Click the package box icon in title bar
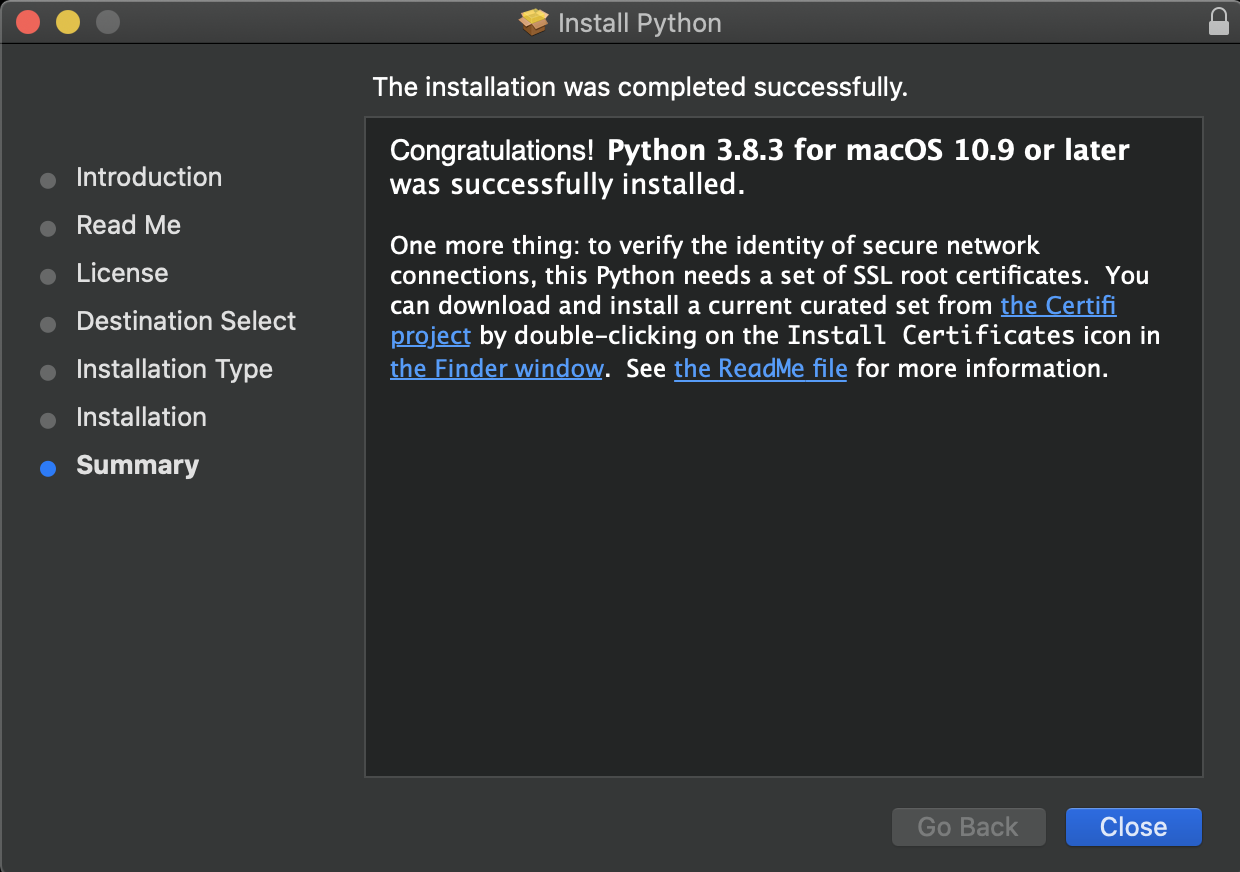 coord(535,22)
